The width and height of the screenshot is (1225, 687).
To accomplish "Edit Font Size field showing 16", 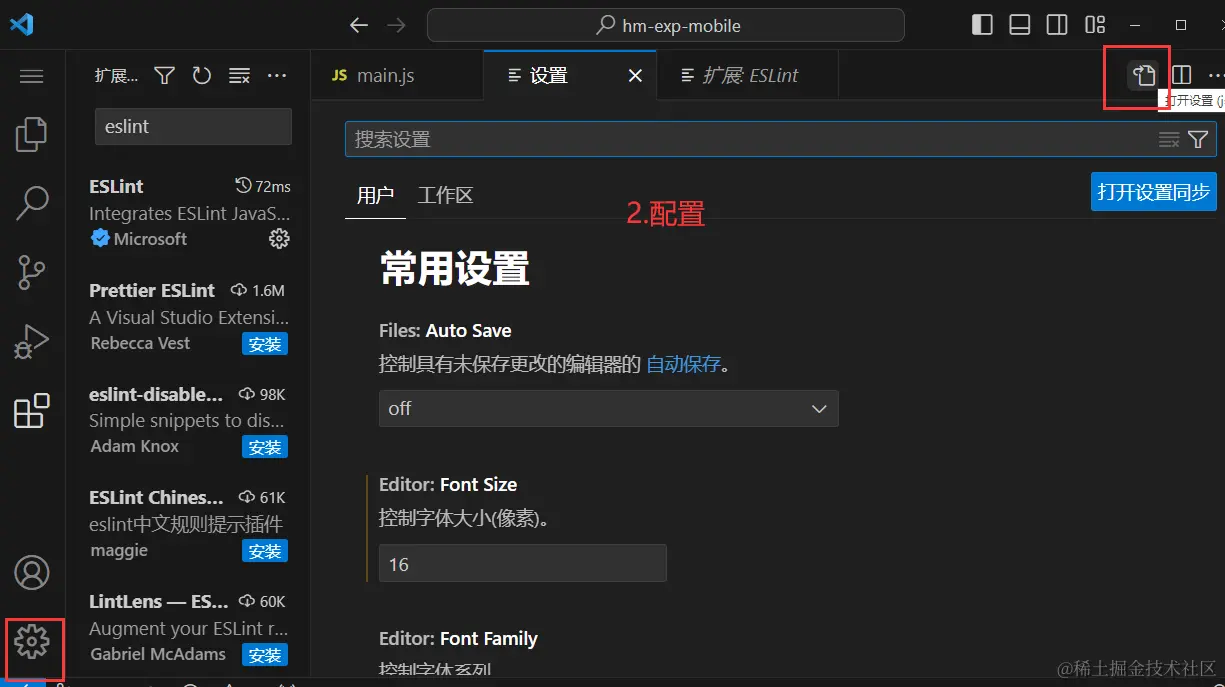I will click(522, 564).
